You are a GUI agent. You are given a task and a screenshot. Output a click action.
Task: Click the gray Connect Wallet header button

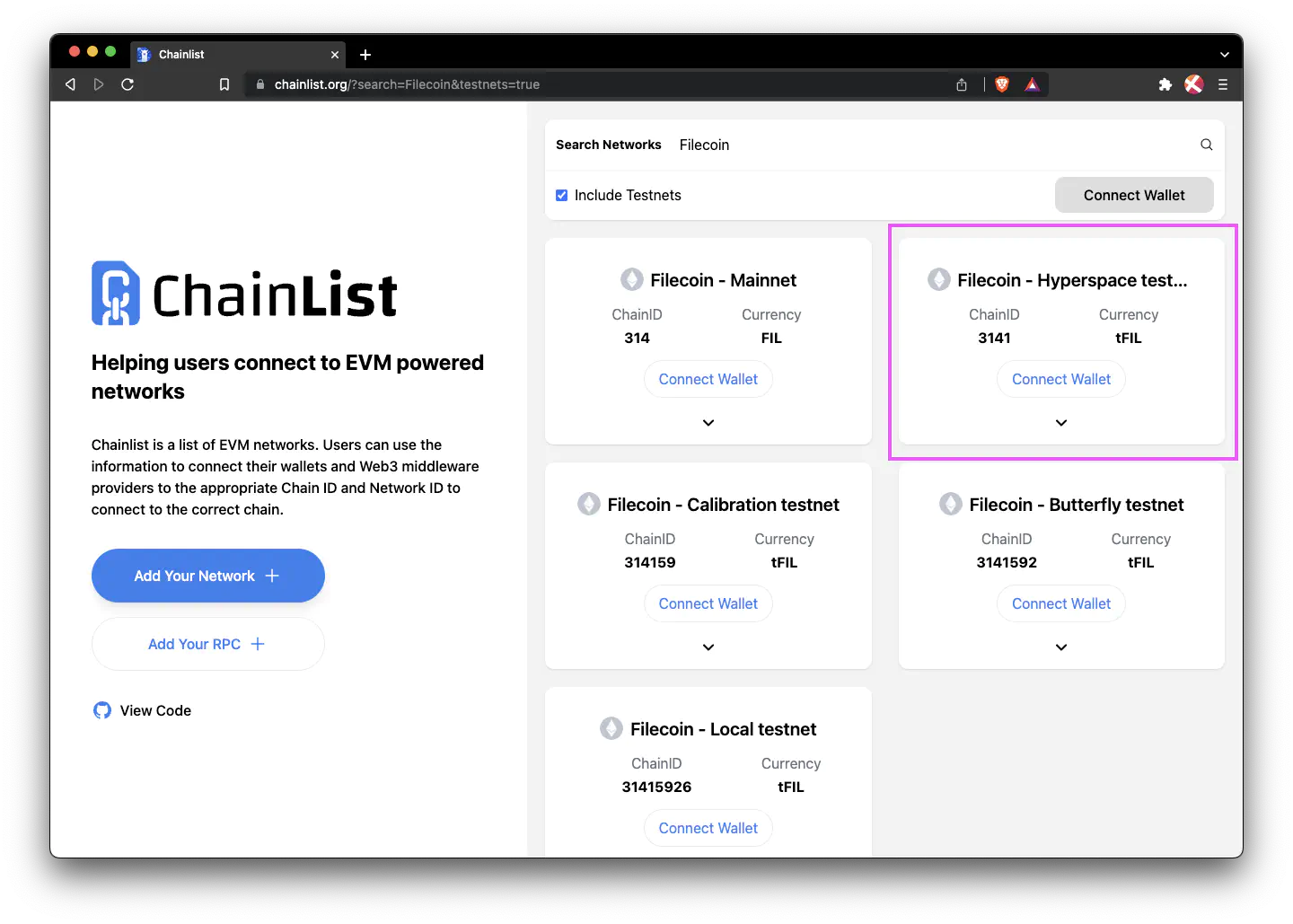pyautogui.click(x=1134, y=195)
